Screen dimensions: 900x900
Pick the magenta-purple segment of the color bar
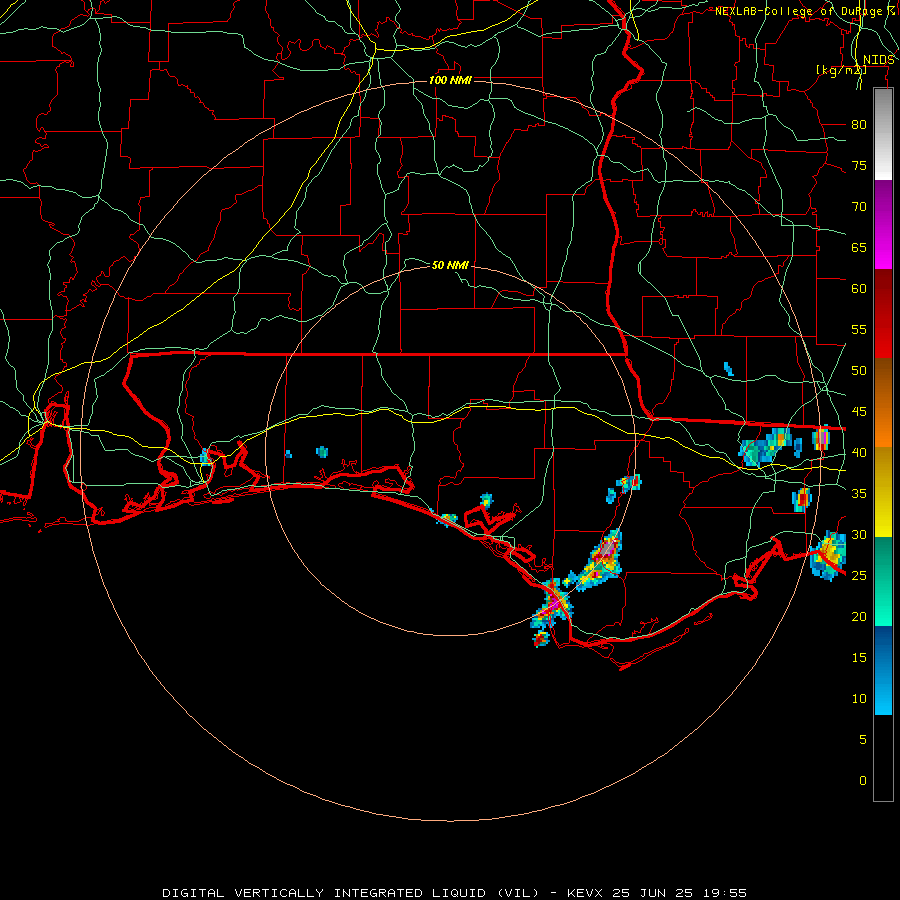883,224
